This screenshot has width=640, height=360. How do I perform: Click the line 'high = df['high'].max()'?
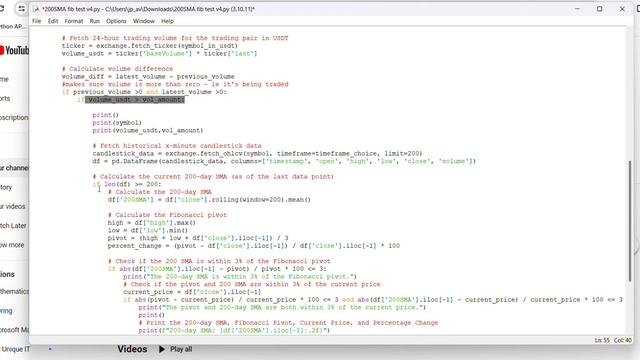(x=152, y=223)
